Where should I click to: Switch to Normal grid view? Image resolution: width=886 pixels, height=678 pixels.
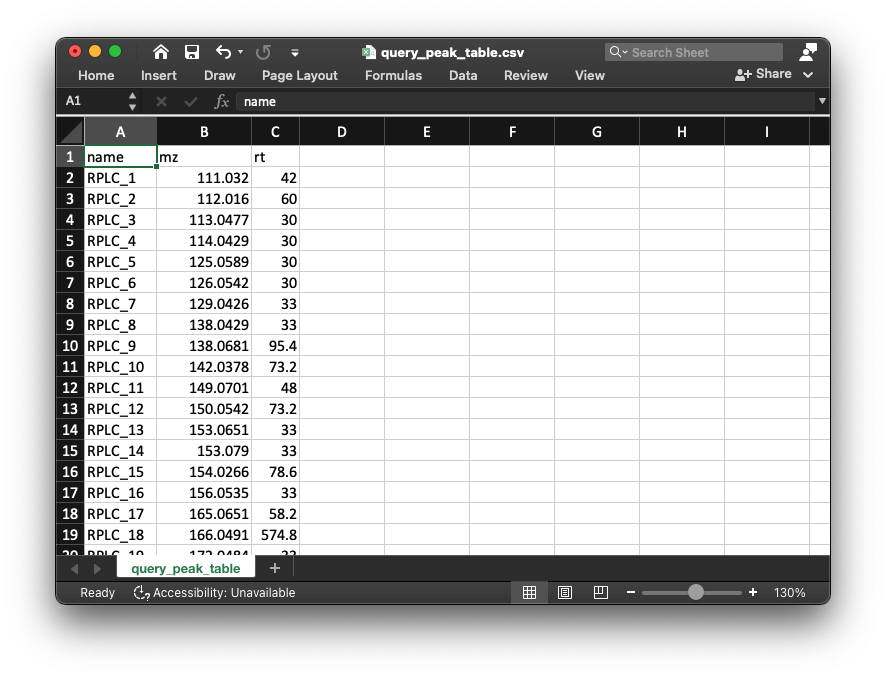(529, 592)
